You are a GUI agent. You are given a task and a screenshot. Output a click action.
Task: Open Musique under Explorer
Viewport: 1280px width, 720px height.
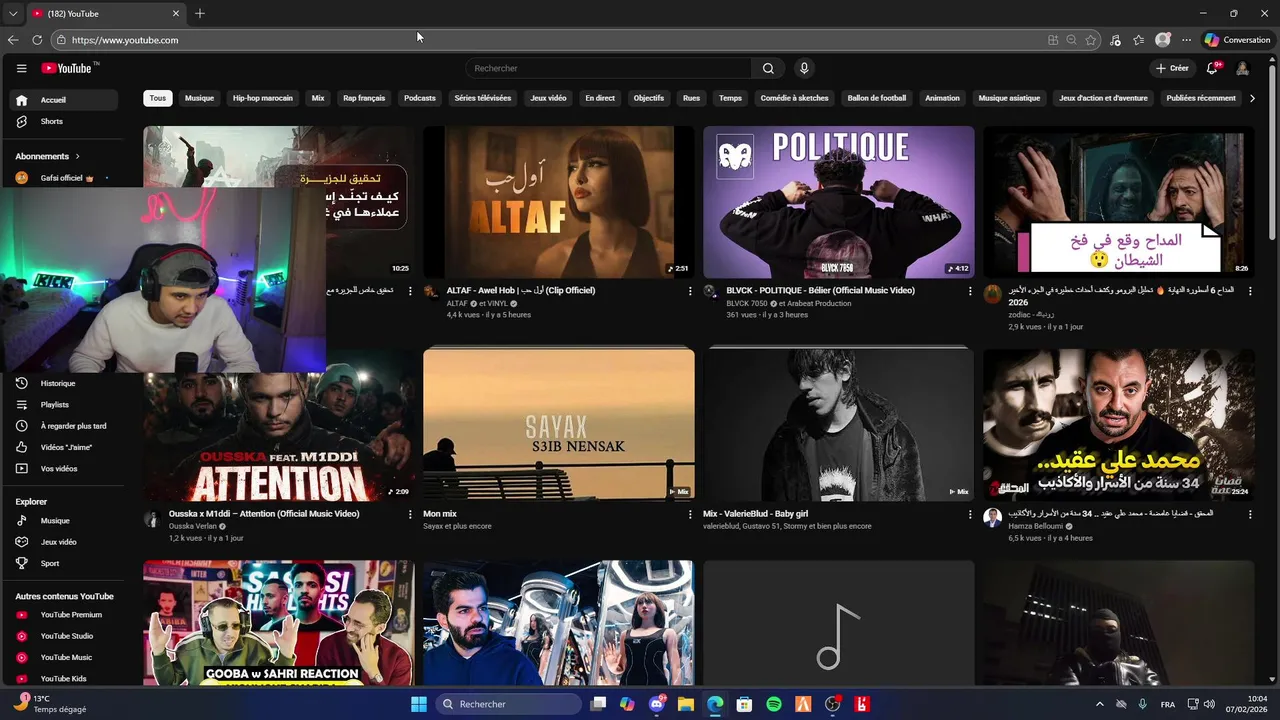pyautogui.click(x=64, y=521)
